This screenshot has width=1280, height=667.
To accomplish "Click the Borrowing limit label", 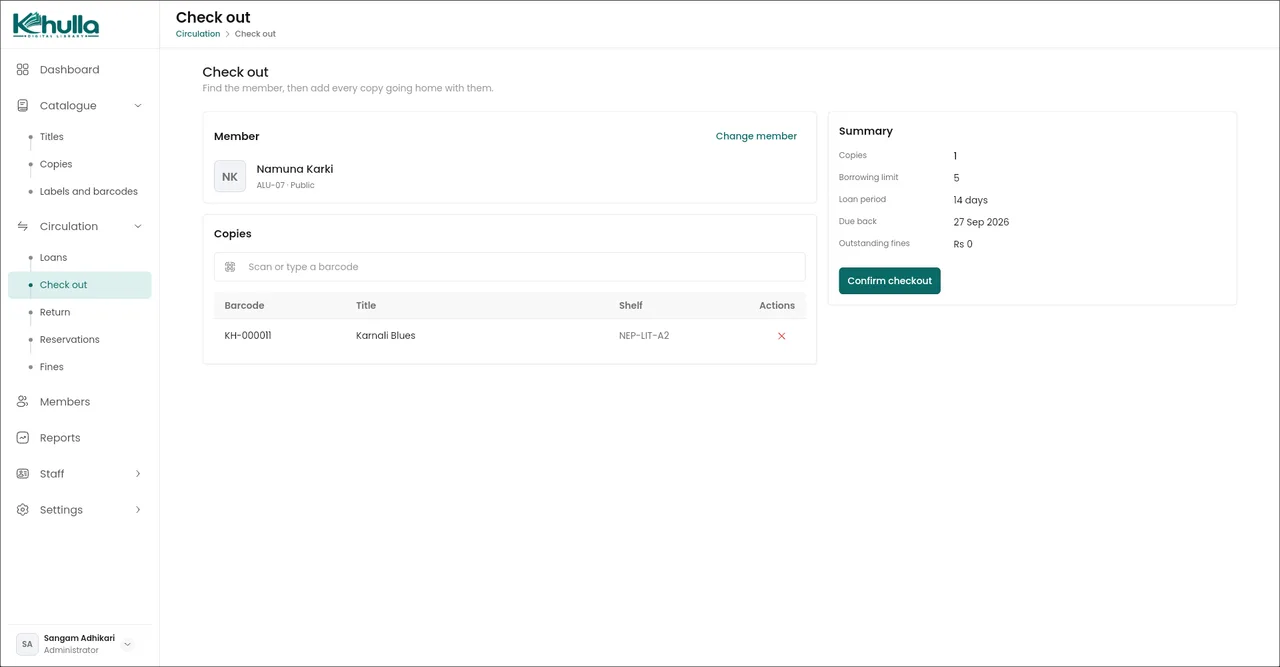I will (x=869, y=177).
